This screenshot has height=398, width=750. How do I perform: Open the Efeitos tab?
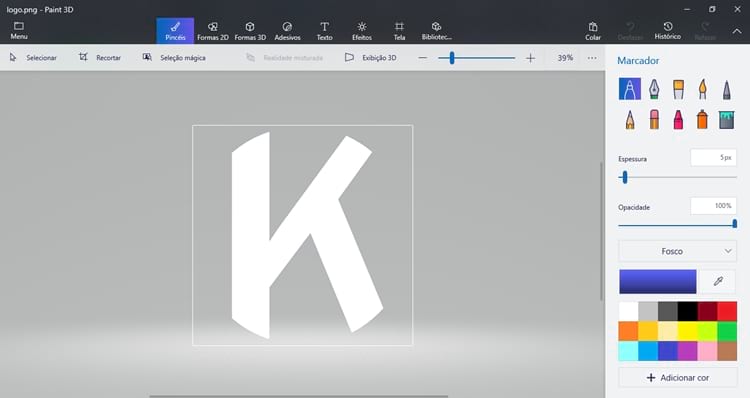(x=362, y=31)
